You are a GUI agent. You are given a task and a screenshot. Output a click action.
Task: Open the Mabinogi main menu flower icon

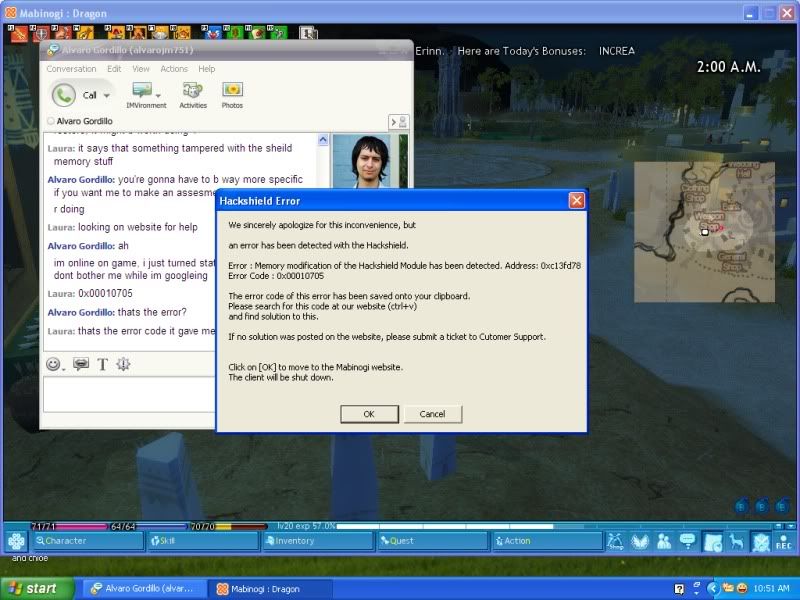[16, 541]
